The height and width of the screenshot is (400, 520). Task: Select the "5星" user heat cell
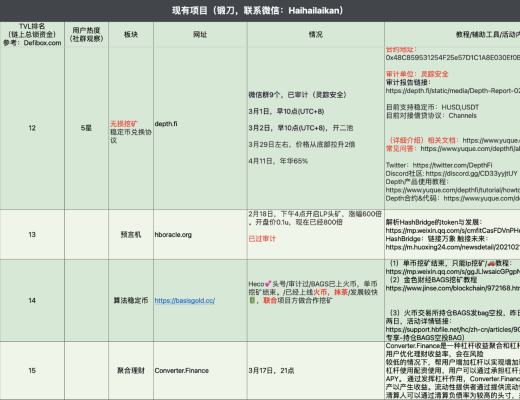pyautogui.click(x=86, y=128)
